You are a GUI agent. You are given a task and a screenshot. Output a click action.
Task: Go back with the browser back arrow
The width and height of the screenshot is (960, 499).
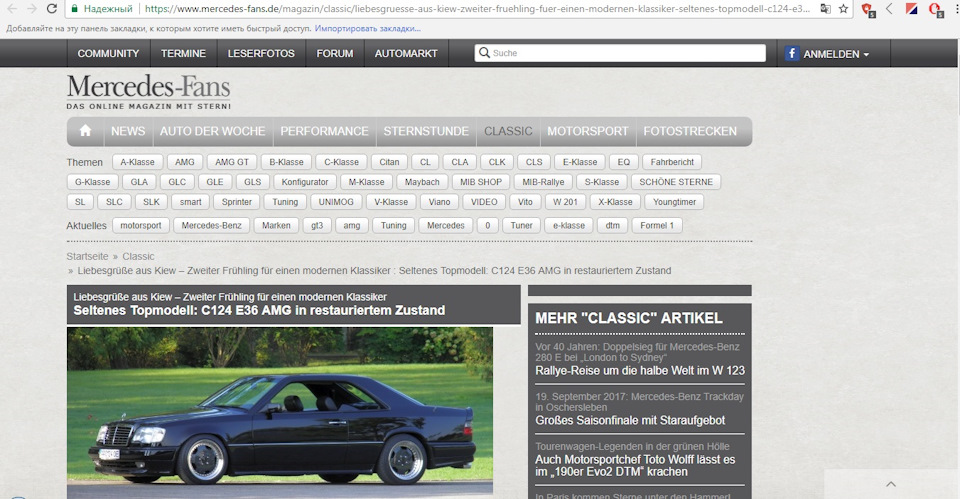point(12,9)
